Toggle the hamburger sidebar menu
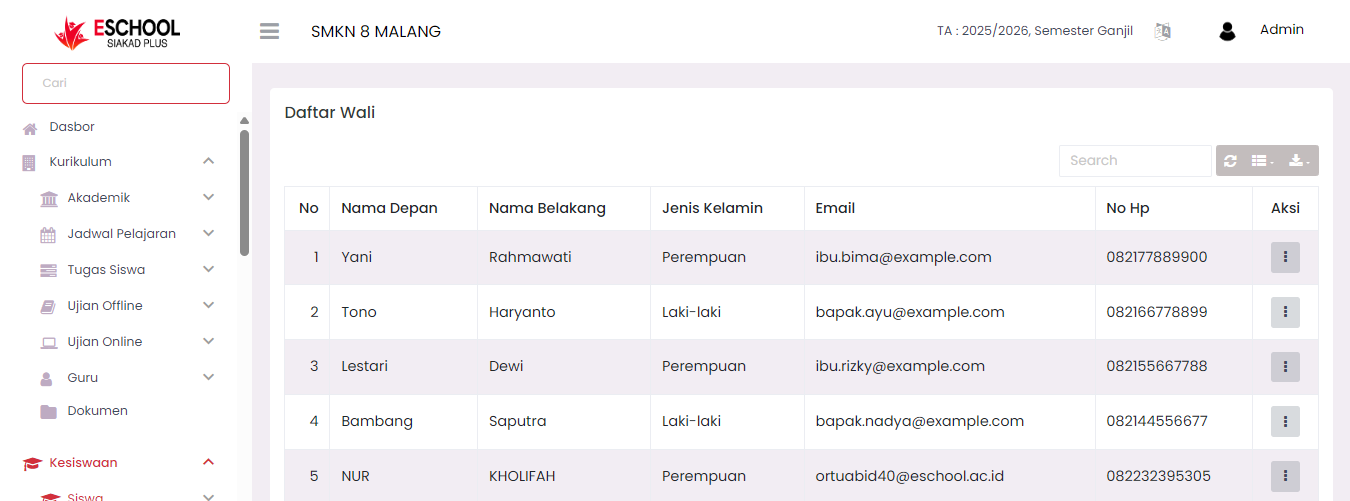Viewport: 1350px width, 501px height. (x=269, y=31)
